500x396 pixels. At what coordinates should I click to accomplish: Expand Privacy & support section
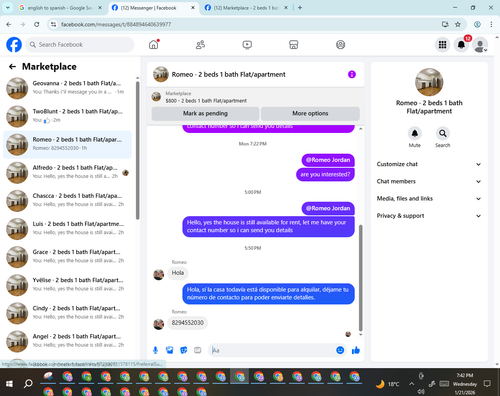click(429, 216)
